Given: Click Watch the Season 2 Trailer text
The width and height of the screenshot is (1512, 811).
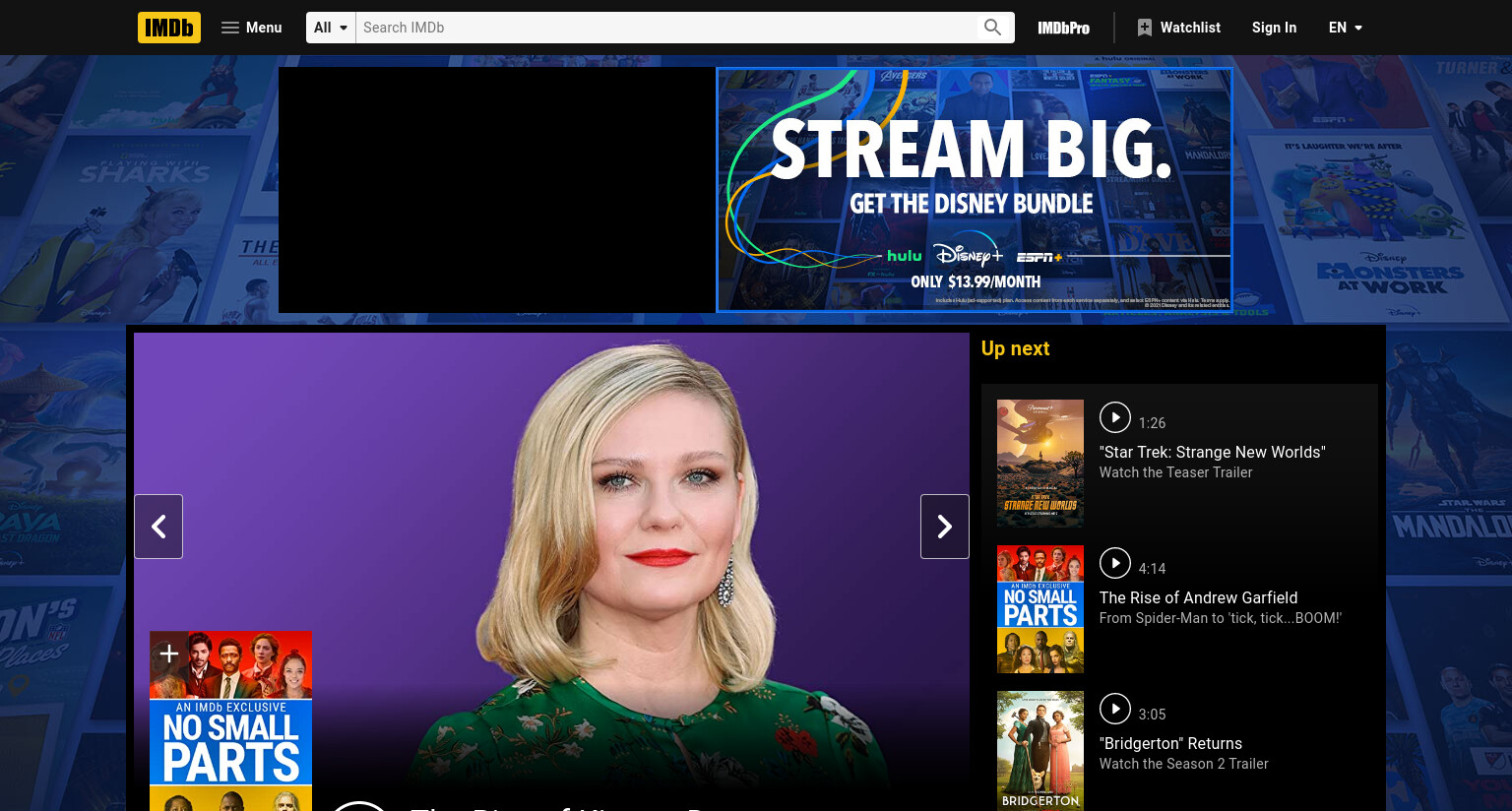Looking at the screenshot, I should click(x=1183, y=764).
